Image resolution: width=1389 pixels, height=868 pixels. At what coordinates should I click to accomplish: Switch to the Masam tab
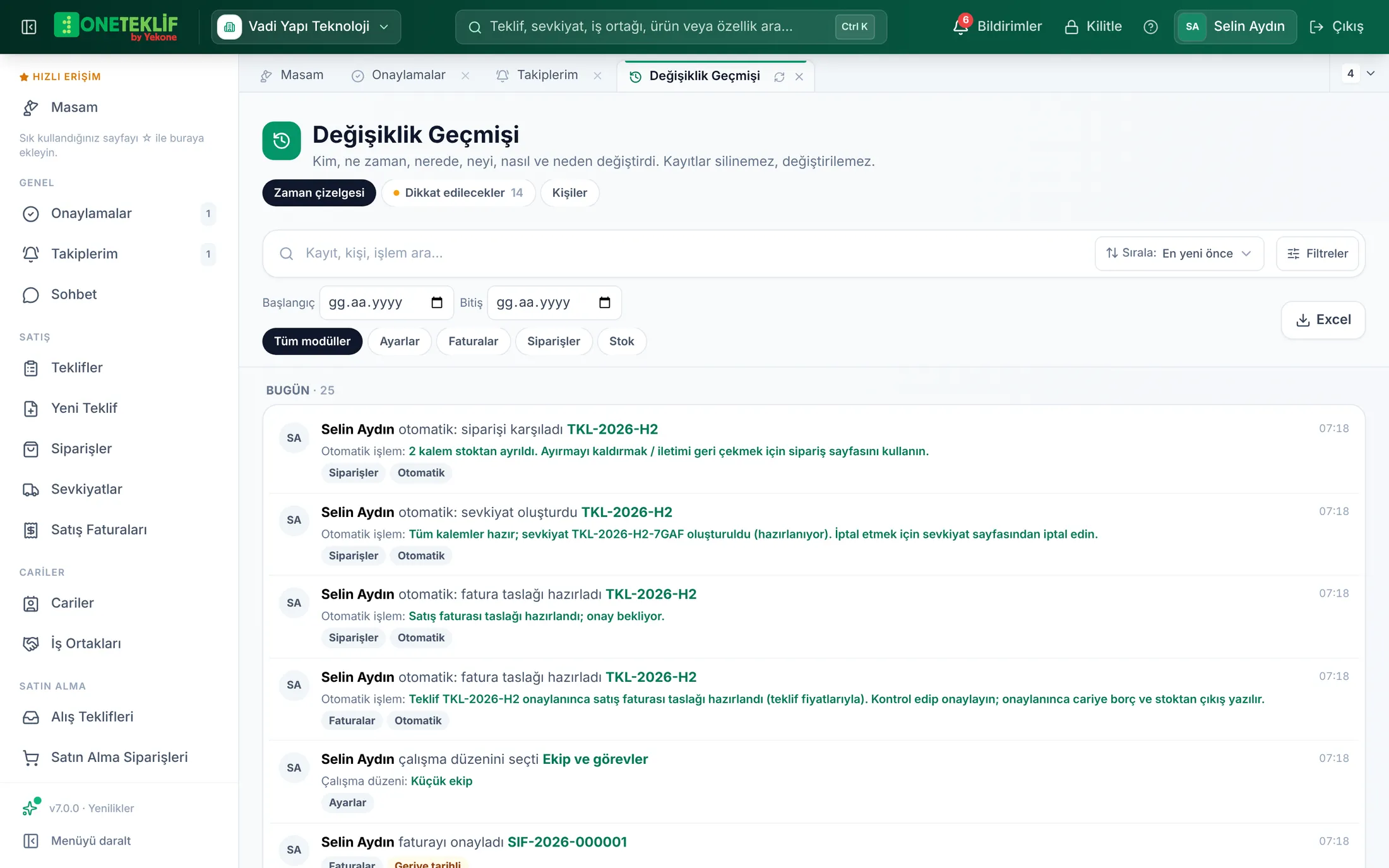coord(292,75)
